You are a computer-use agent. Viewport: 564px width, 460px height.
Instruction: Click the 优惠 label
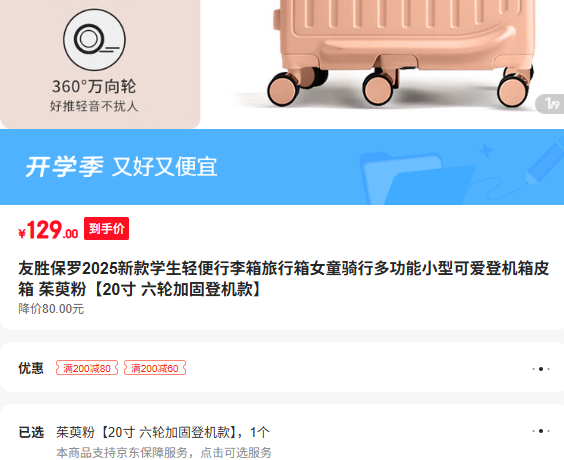(31, 368)
